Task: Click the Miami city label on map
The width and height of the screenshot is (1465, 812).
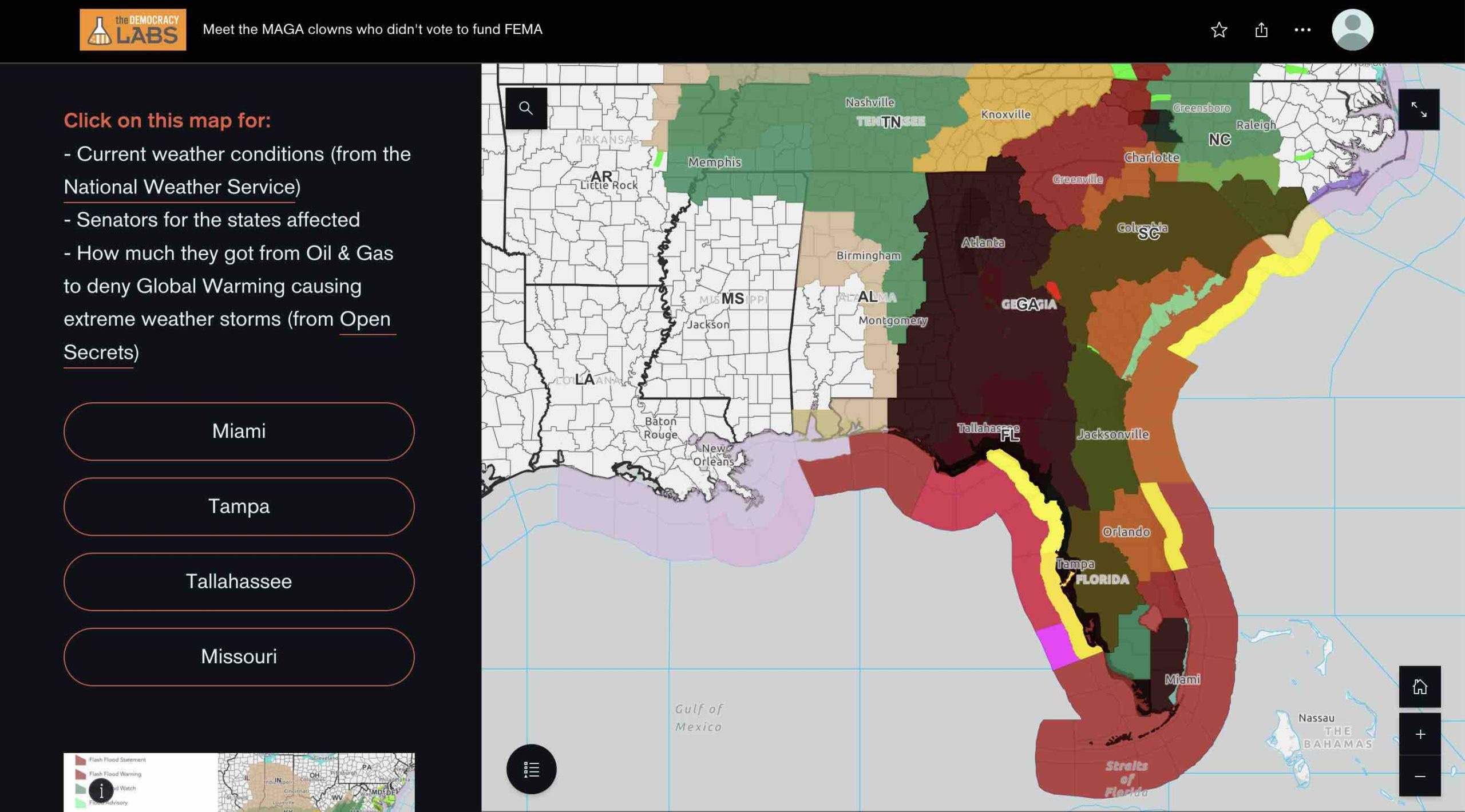Action: point(1182,680)
